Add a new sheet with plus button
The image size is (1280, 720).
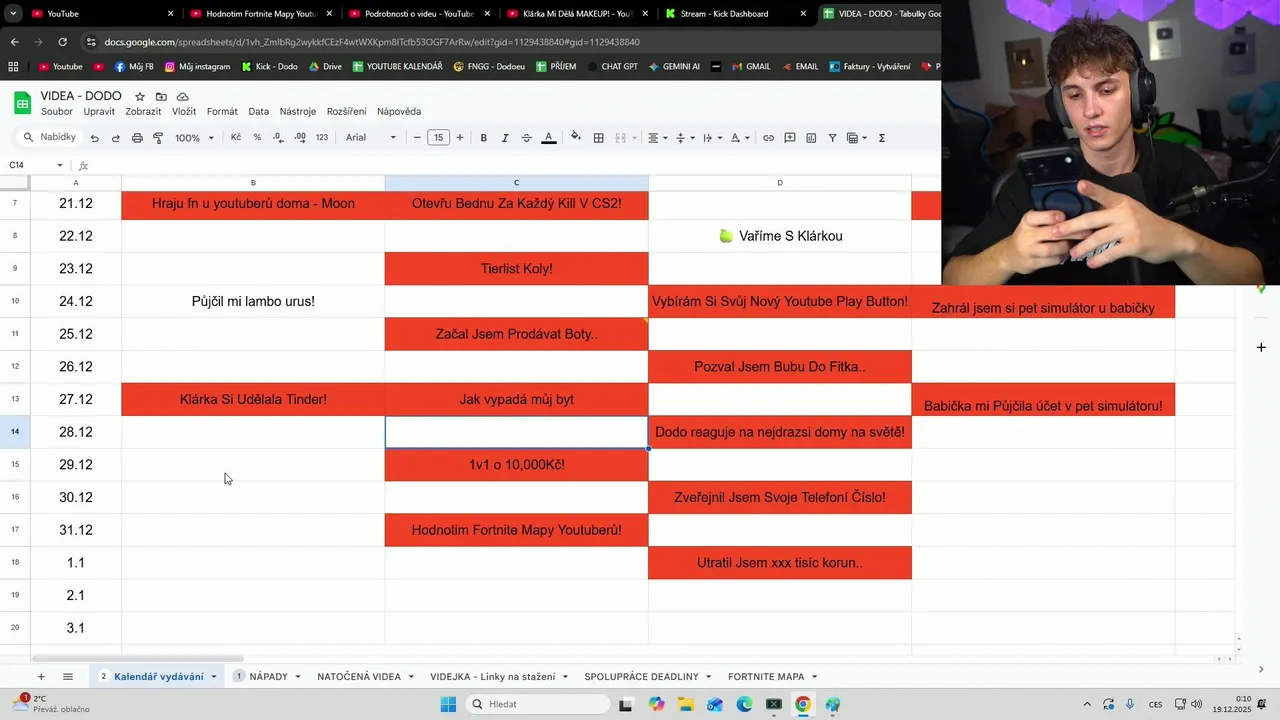pos(41,677)
